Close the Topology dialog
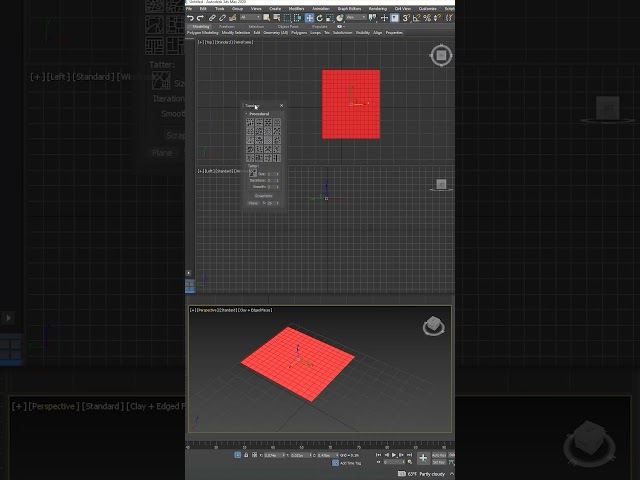 281,106
